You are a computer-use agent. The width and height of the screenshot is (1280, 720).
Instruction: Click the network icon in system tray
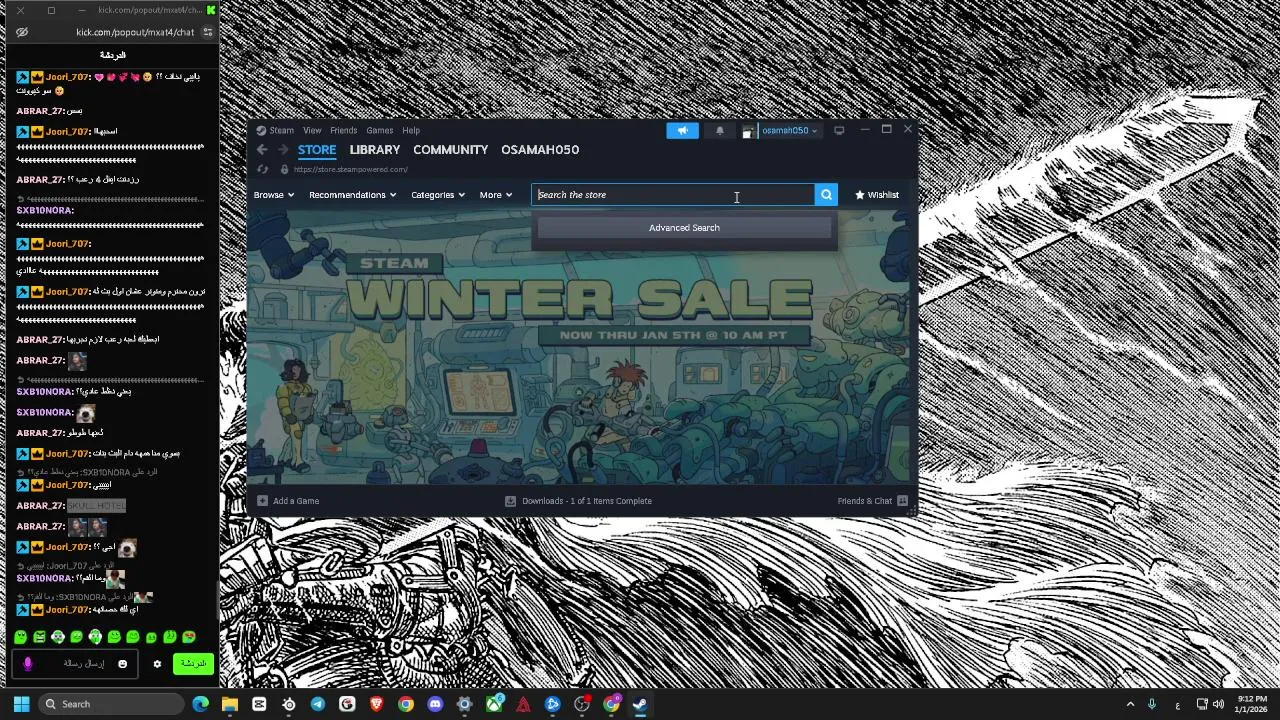[x=1202, y=704]
